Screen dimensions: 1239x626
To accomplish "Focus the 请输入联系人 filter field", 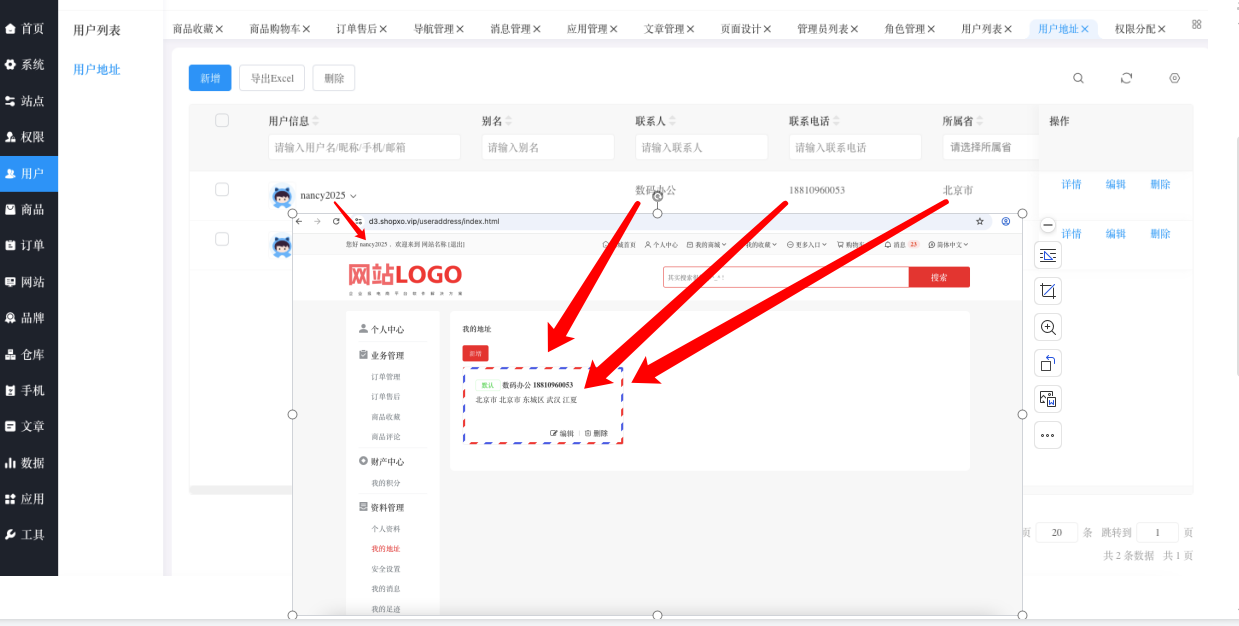I will tap(701, 147).
